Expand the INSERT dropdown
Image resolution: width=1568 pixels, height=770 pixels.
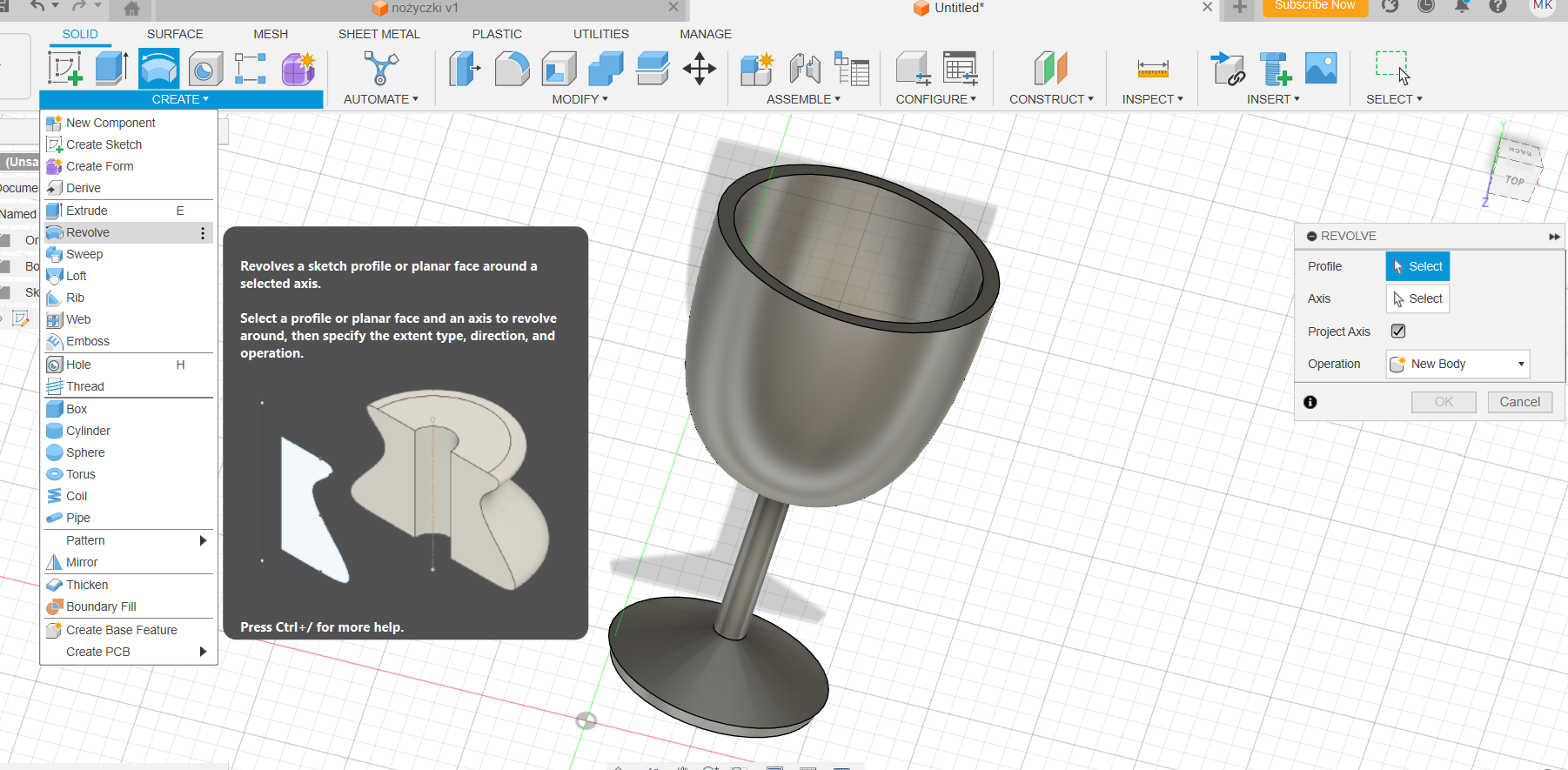[x=1273, y=99]
